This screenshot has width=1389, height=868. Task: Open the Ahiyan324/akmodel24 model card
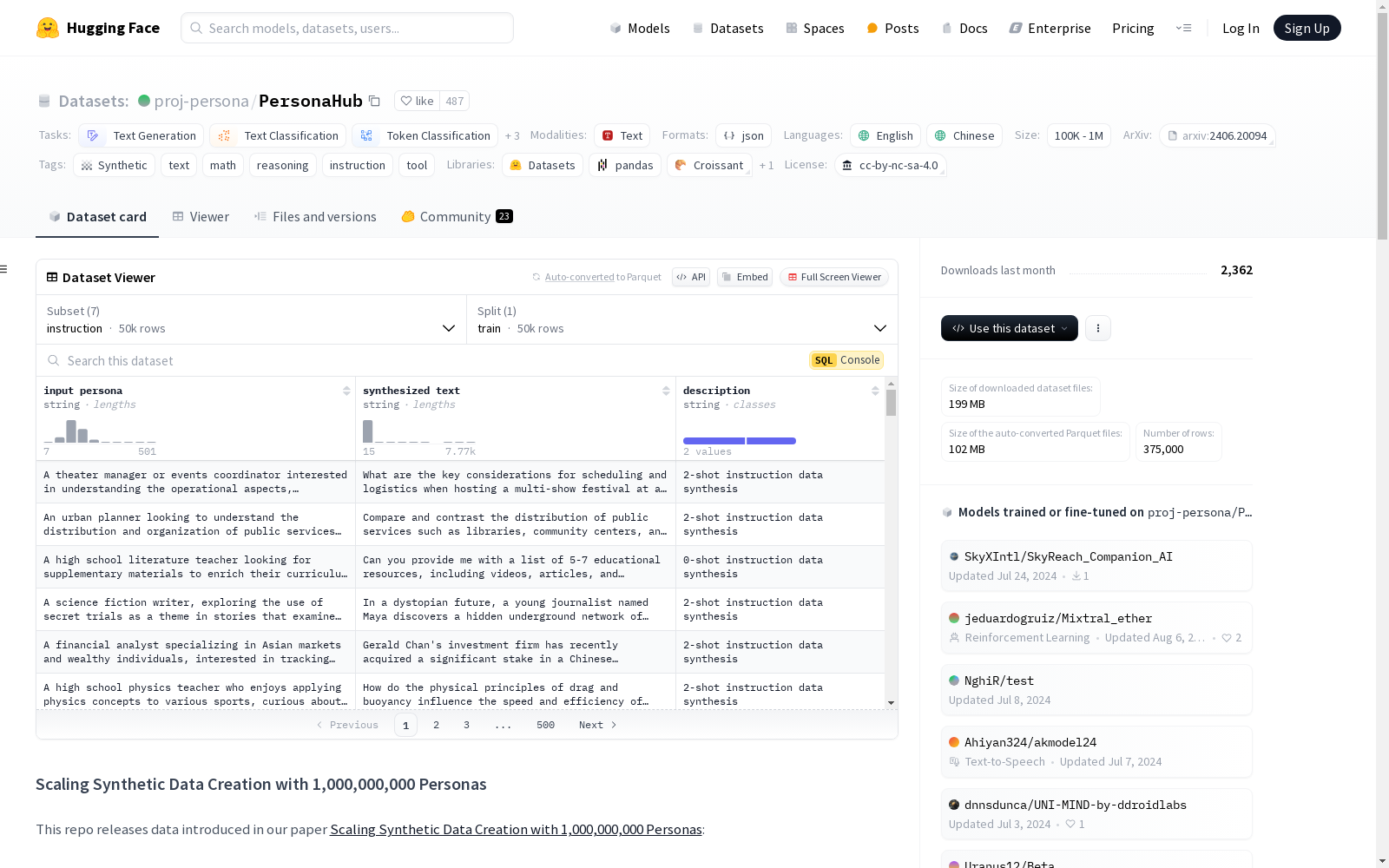pyautogui.click(x=1096, y=752)
